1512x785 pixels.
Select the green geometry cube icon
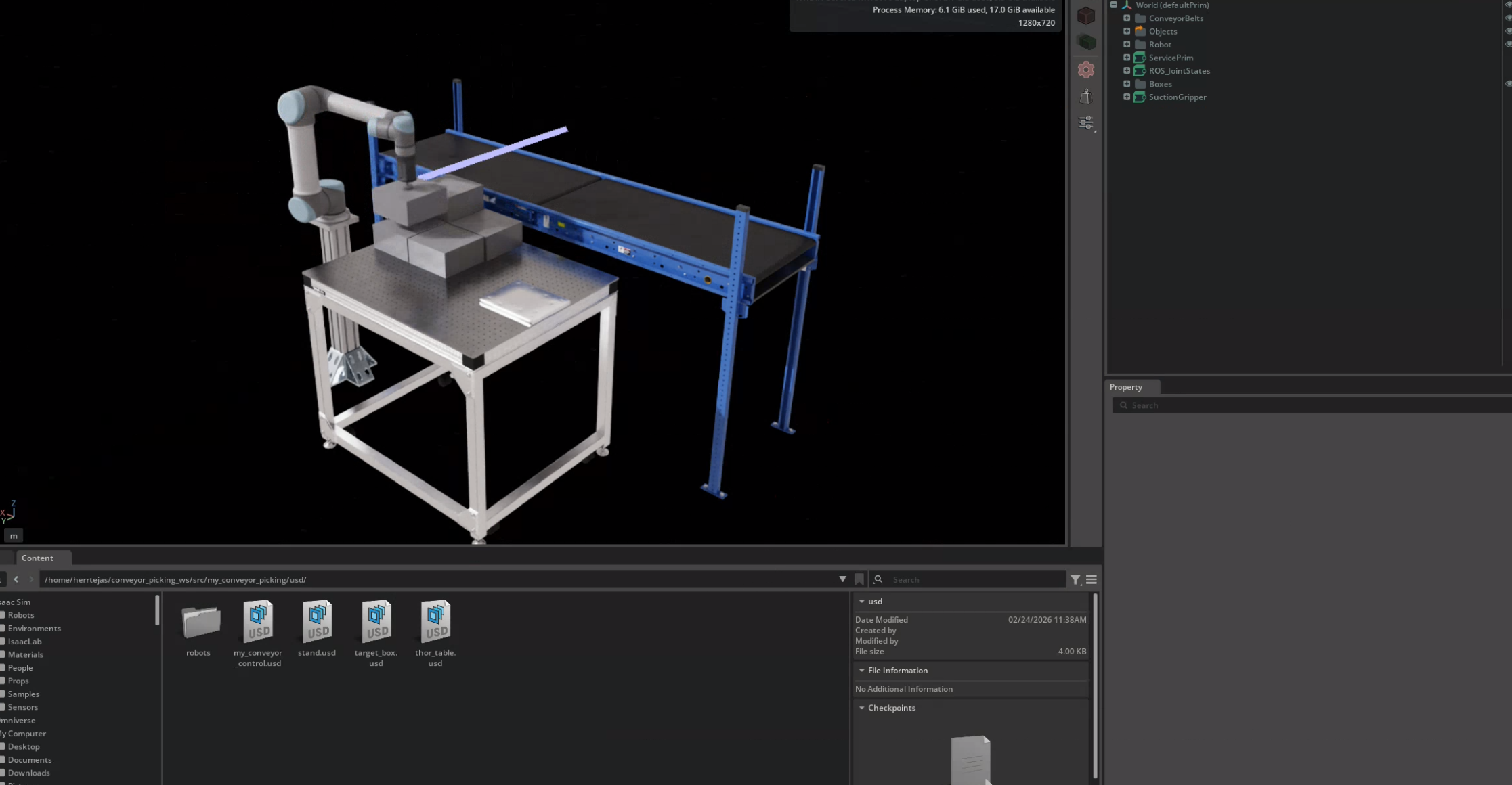point(1086,41)
